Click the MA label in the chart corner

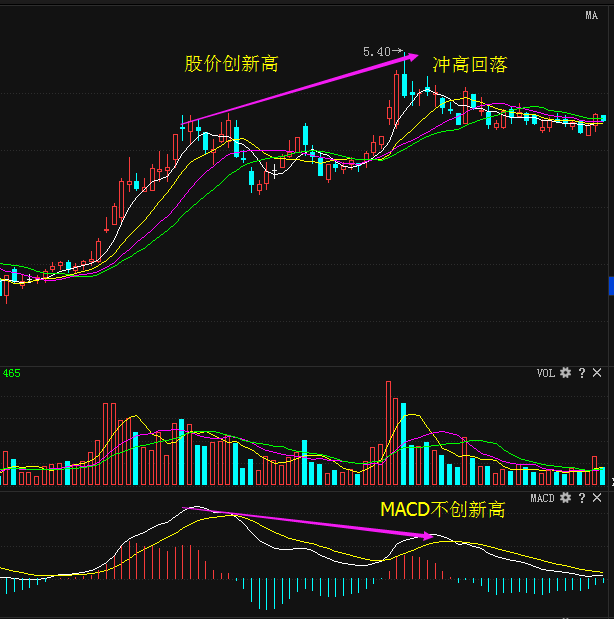[591, 15]
